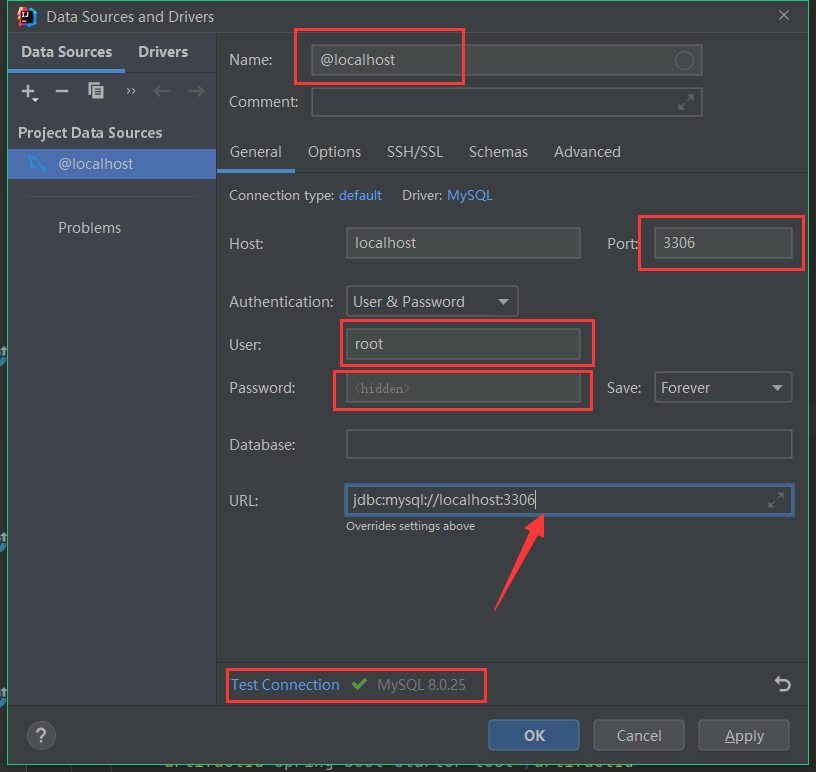The height and width of the screenshot is (772, 816).
Task: Switch to the Drivers tab
Action: point(163,52)
